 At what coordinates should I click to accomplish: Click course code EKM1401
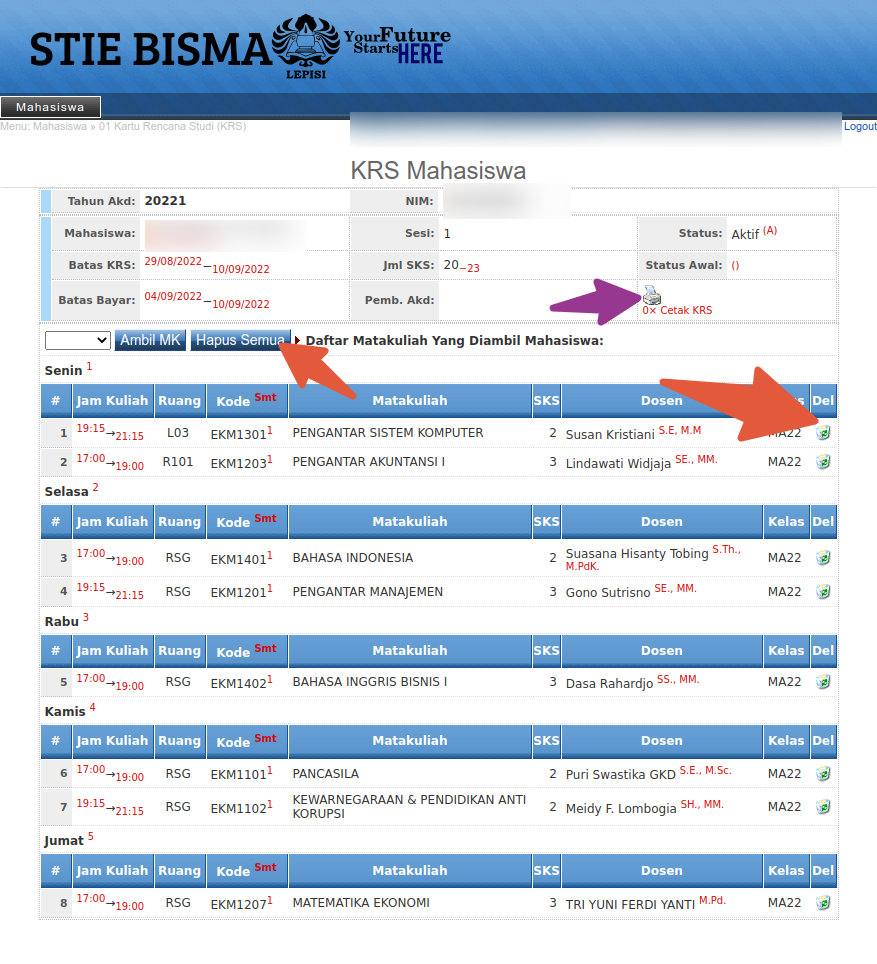click(238, 559)
